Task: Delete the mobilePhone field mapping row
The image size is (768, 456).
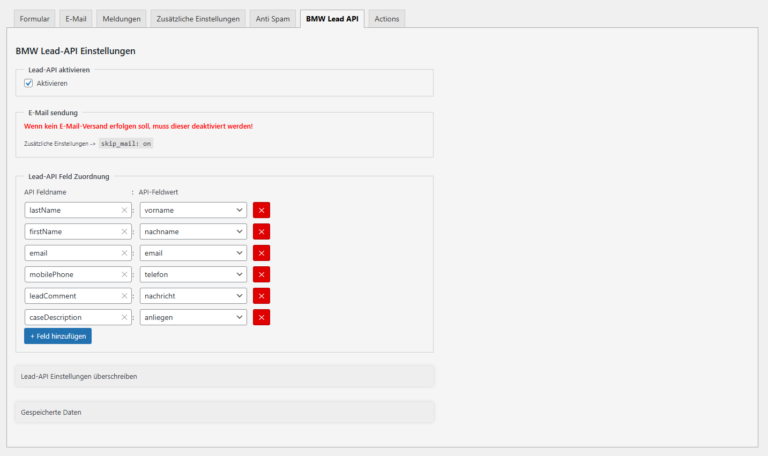Action: click(261, 275)
